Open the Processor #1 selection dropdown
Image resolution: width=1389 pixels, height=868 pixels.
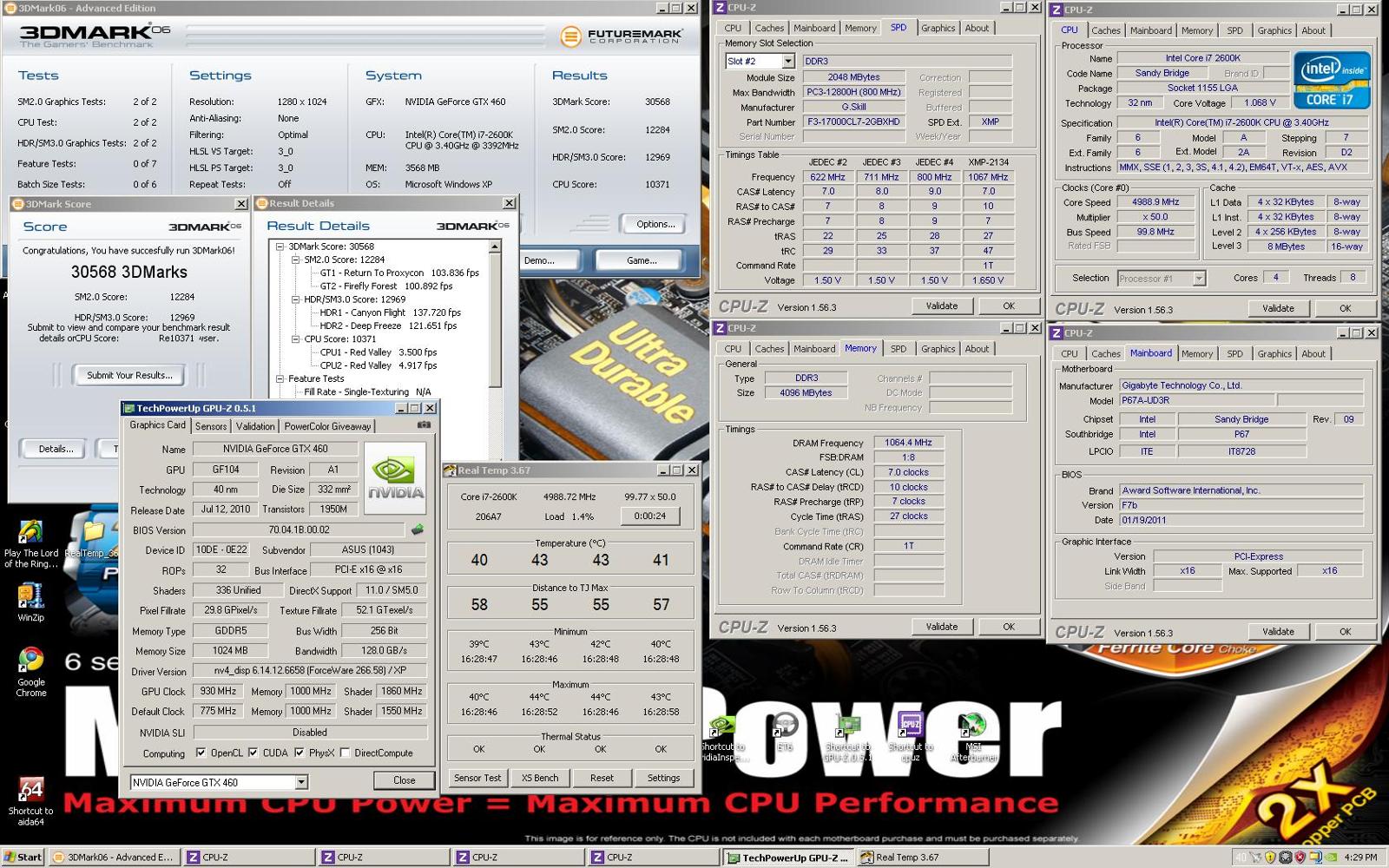[1199, 279]
